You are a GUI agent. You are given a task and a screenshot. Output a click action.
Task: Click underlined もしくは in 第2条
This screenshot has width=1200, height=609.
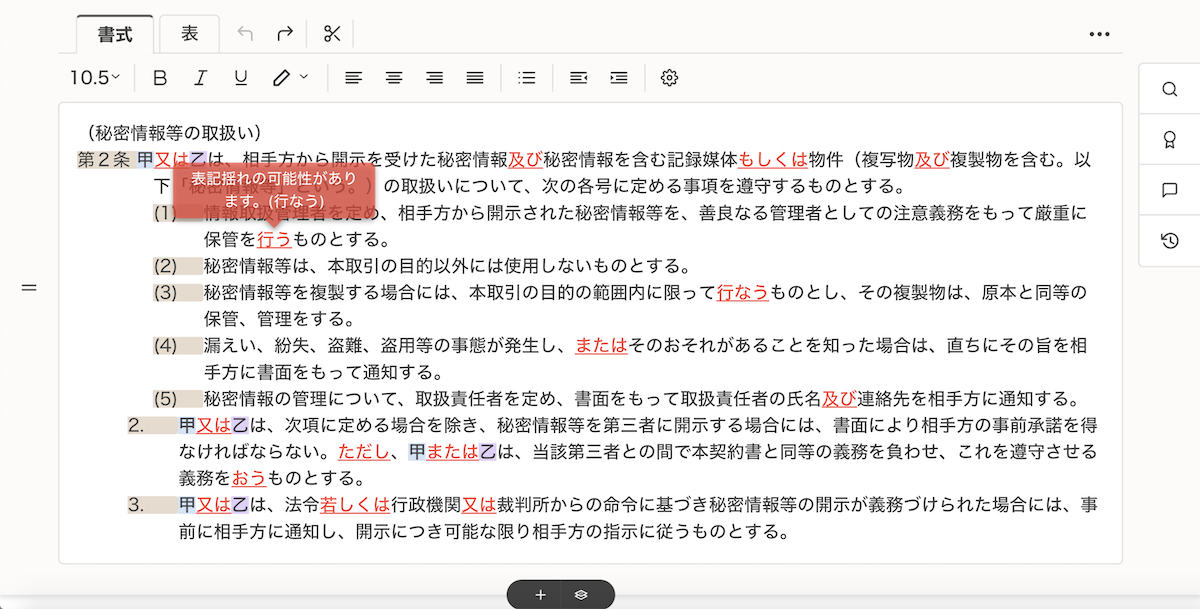tap(772, 159)
